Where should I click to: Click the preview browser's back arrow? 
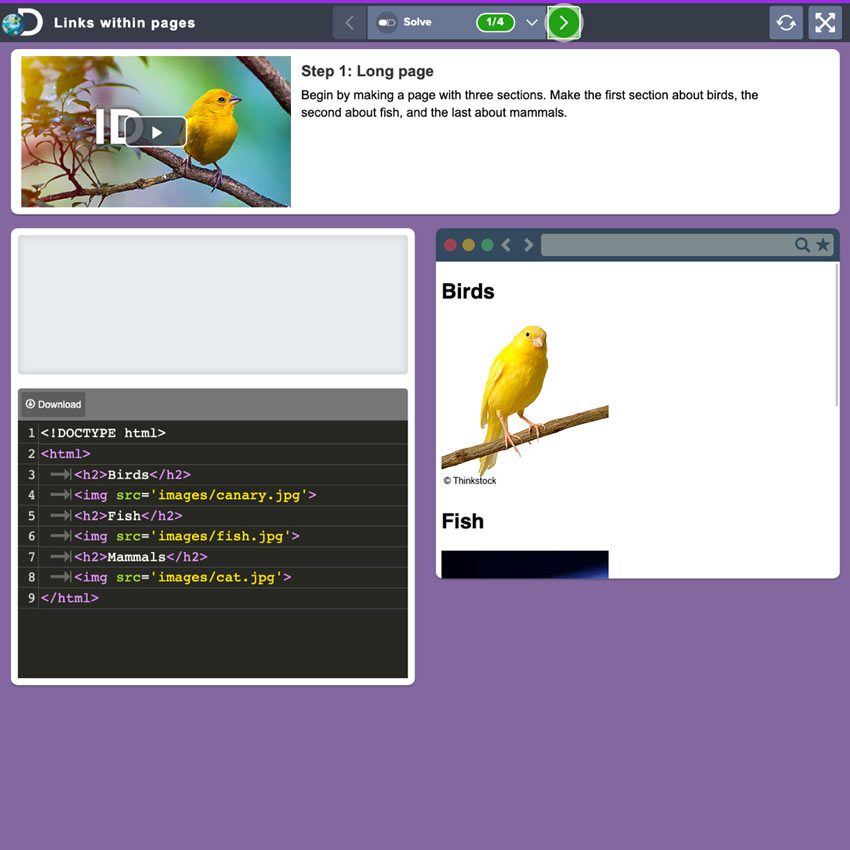tap(506, 245)
